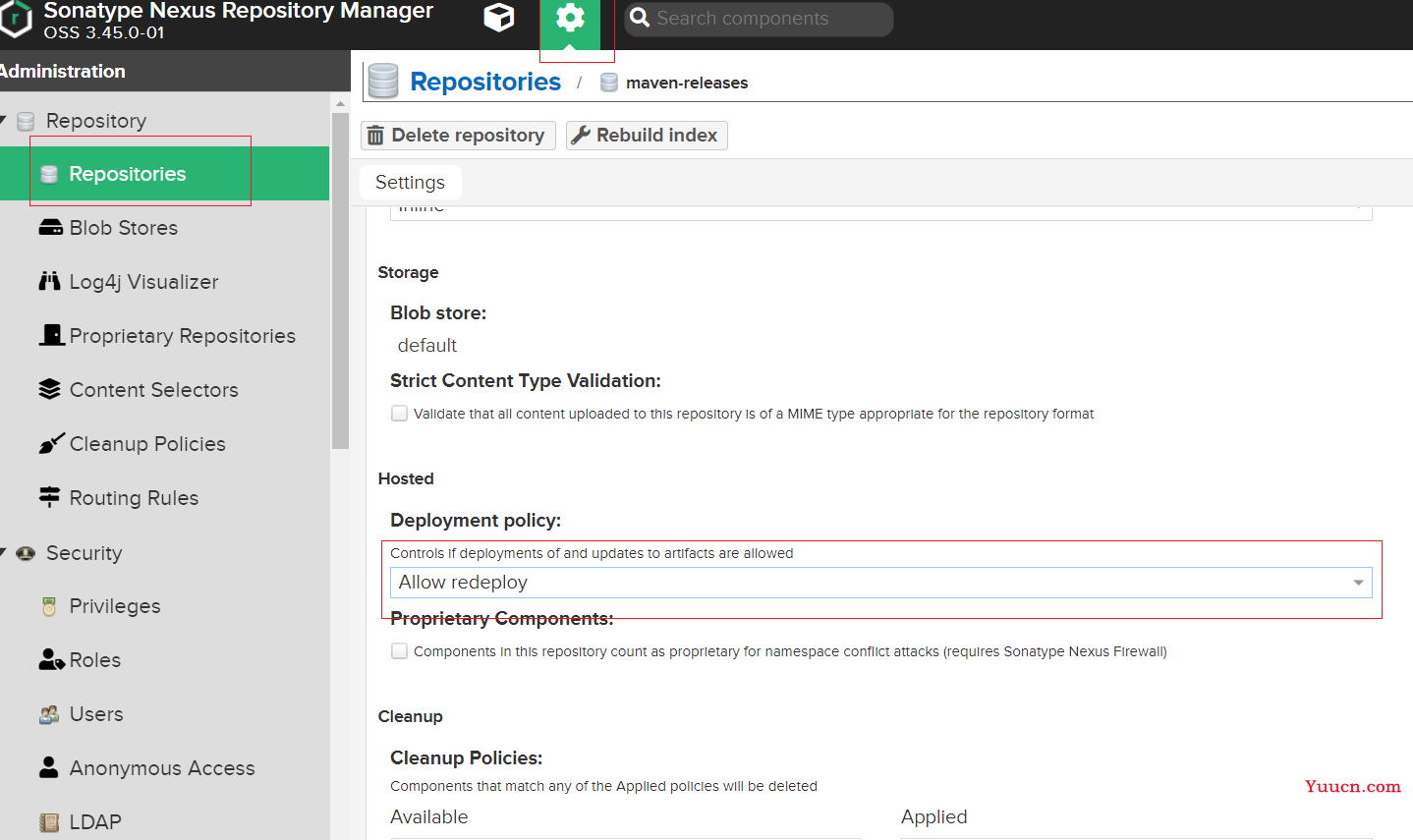Click the search magnifier icon
The image size is (1413, 840).
pyautogui.click(x=640, y=18)
